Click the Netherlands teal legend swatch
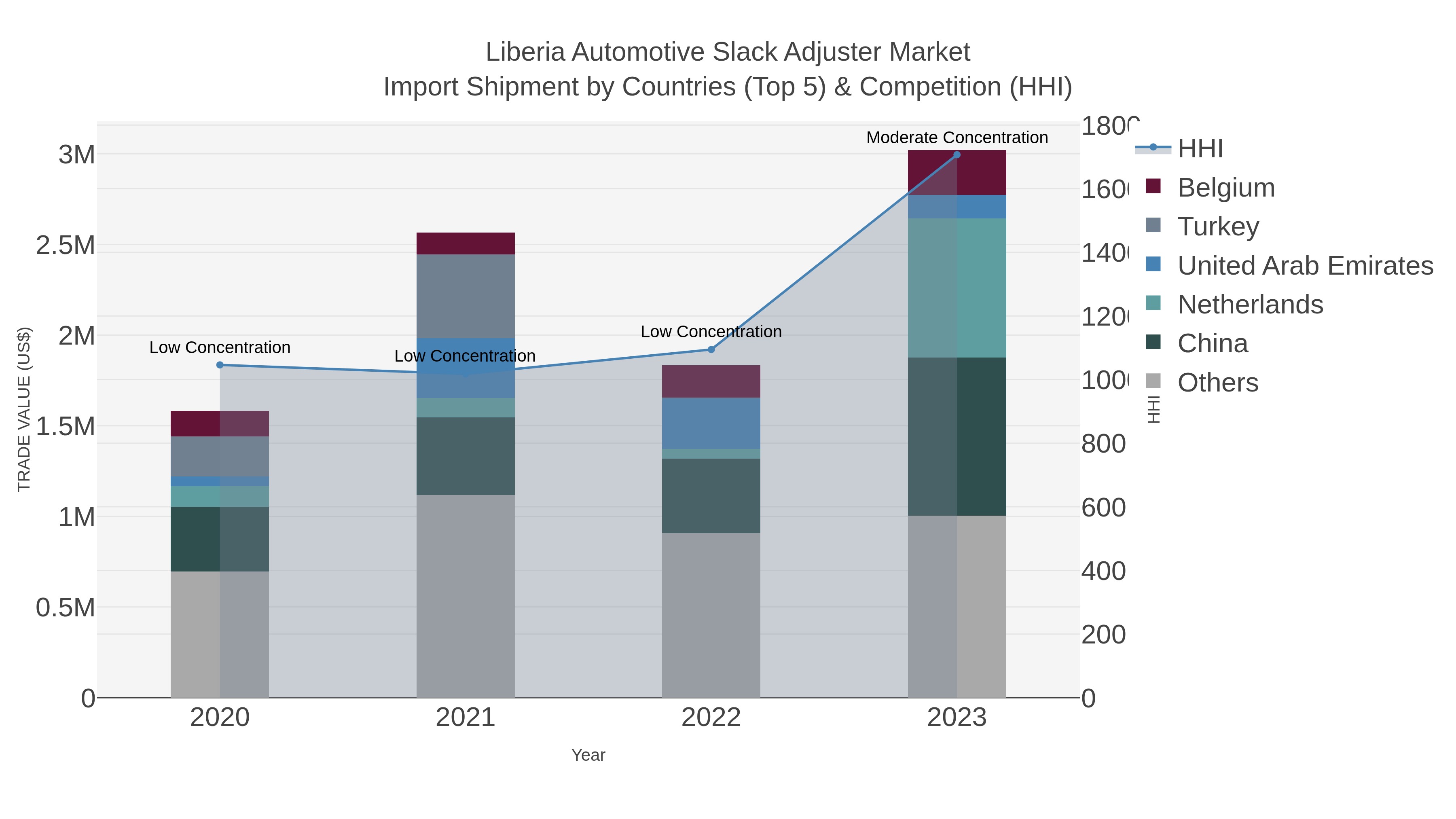 [1153, 303]
